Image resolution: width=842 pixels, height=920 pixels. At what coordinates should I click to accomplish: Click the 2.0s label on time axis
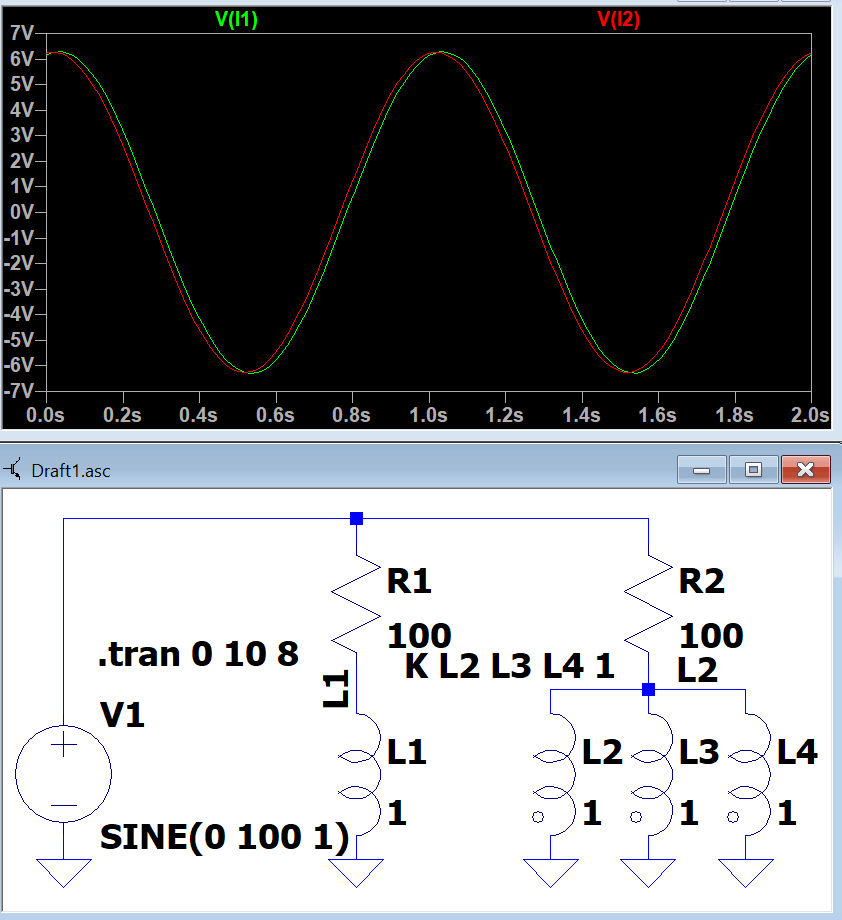coord(810,415)
